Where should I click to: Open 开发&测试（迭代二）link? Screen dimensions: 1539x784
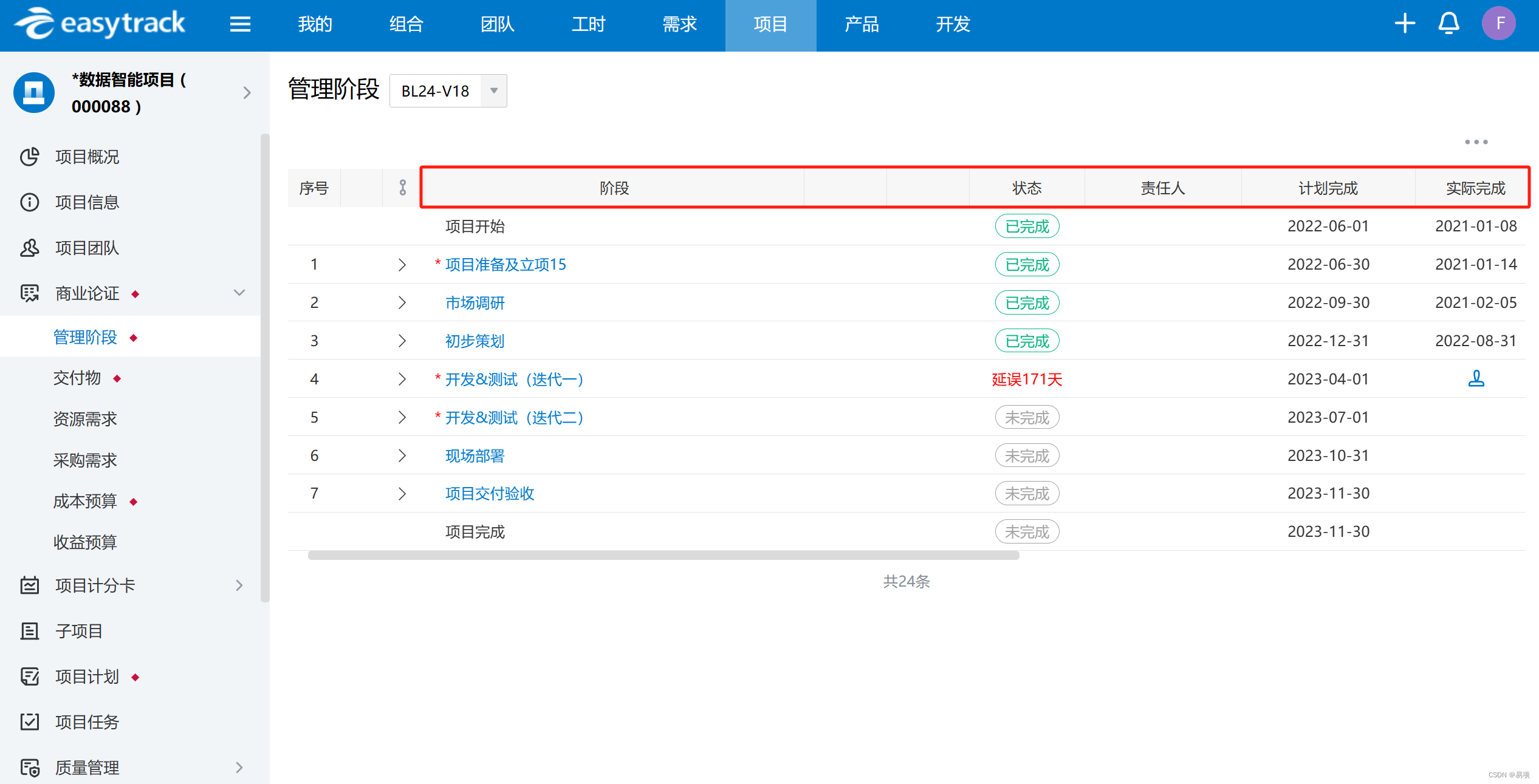[x=515, y=417]
